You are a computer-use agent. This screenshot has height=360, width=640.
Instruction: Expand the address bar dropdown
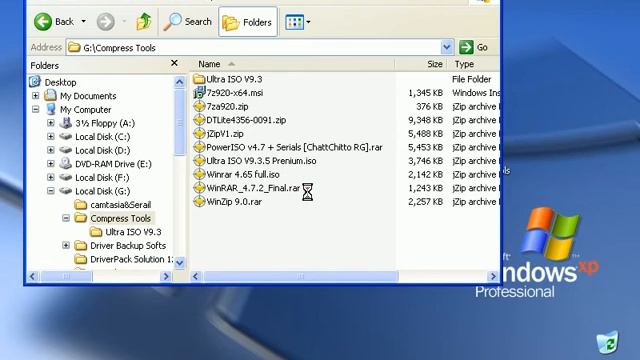pyautogui.click(x=447, y=47)
